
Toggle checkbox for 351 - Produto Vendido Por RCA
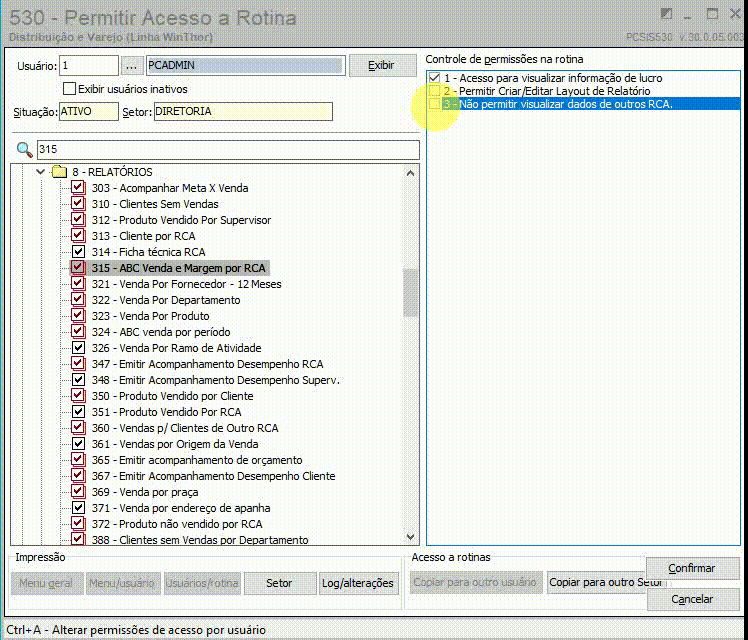coord(78,412)
